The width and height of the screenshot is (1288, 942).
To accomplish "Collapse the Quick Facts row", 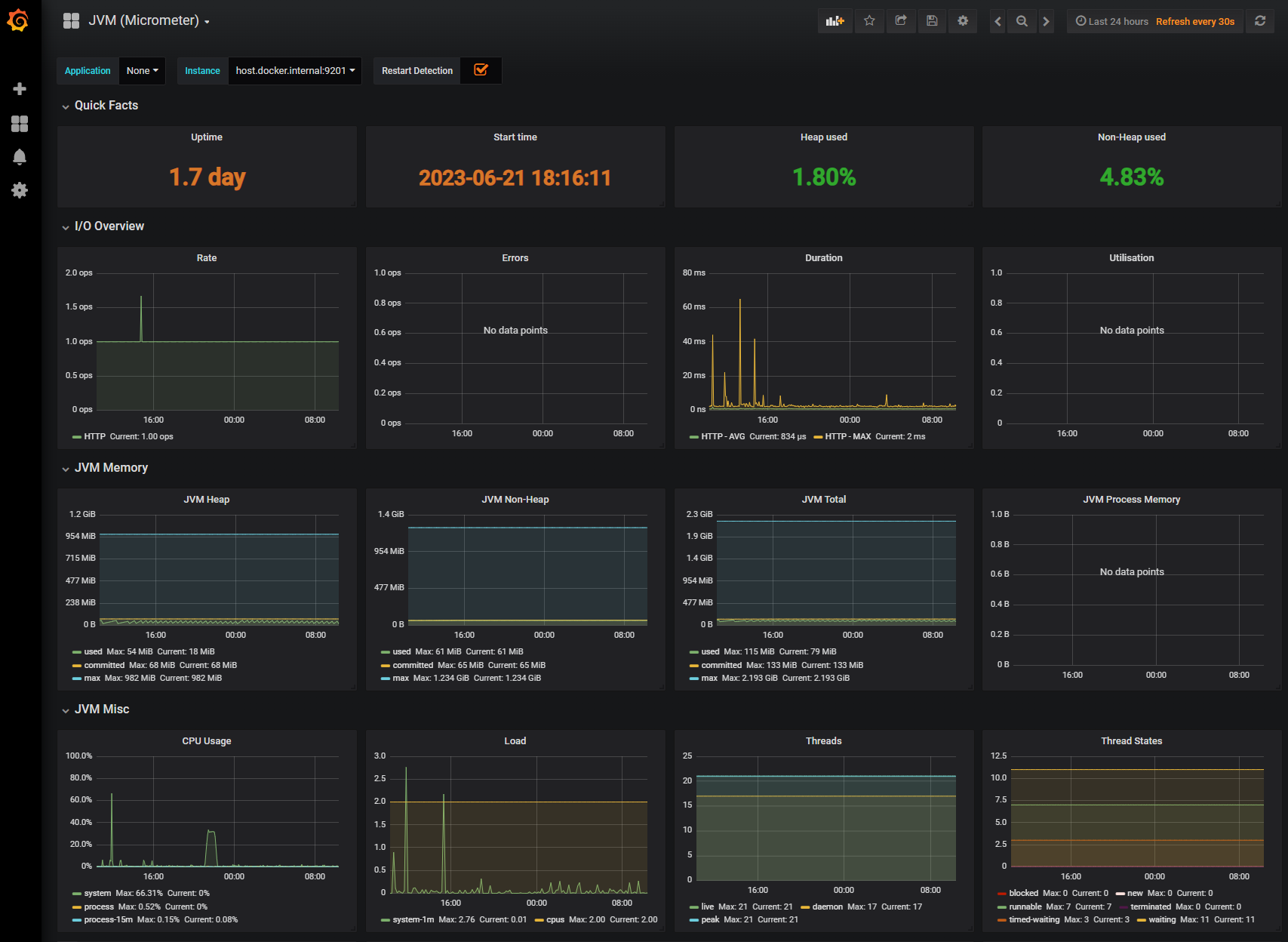I will click(100, 106).
